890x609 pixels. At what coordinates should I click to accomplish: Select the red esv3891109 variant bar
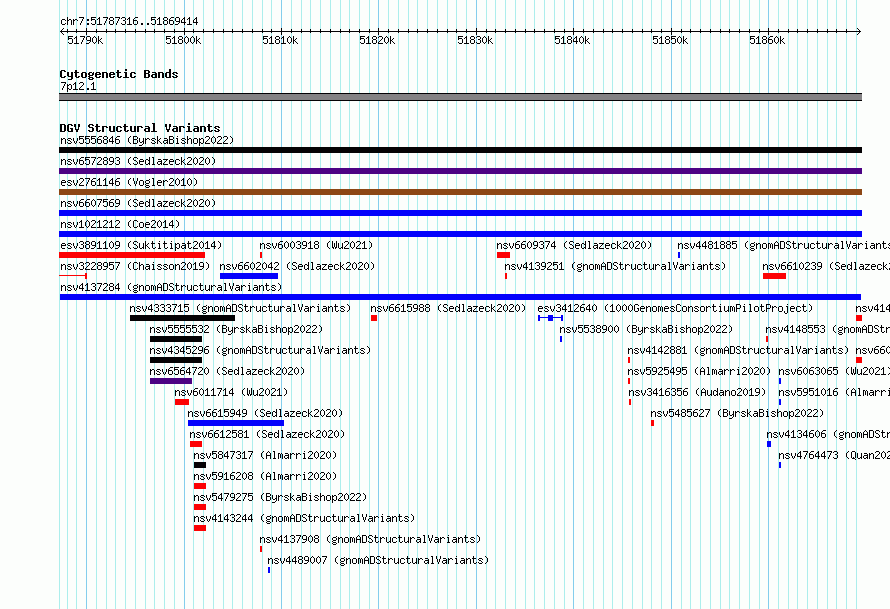[132, 255]
